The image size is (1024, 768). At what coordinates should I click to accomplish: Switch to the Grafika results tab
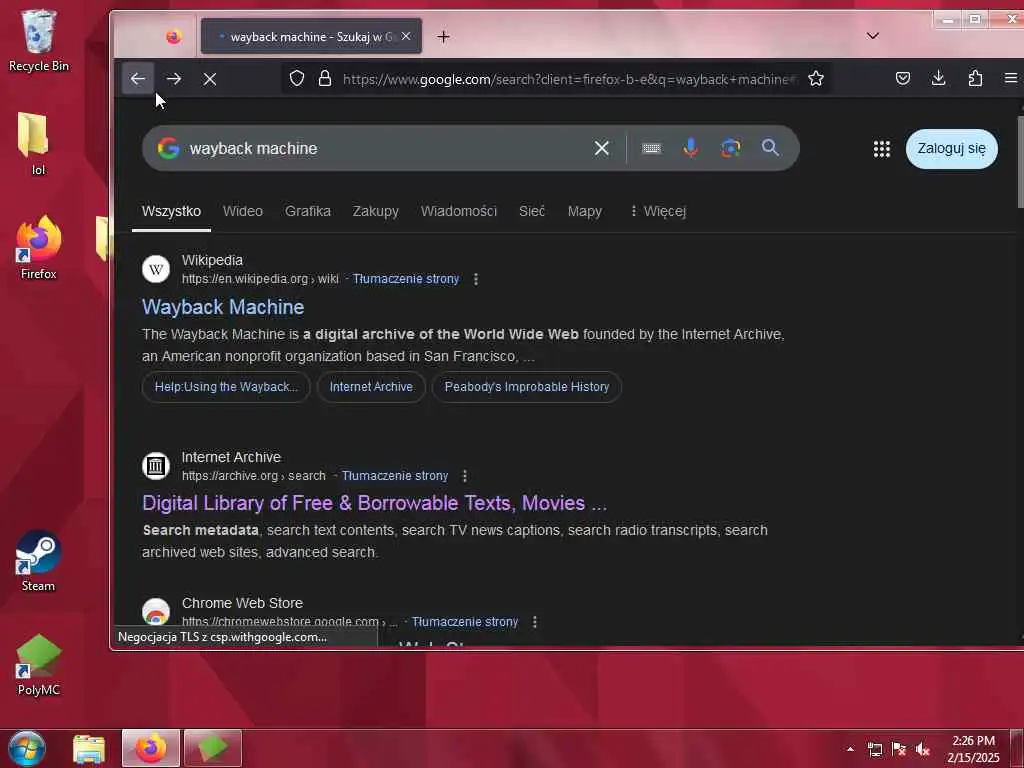click(x=308, y=211)
